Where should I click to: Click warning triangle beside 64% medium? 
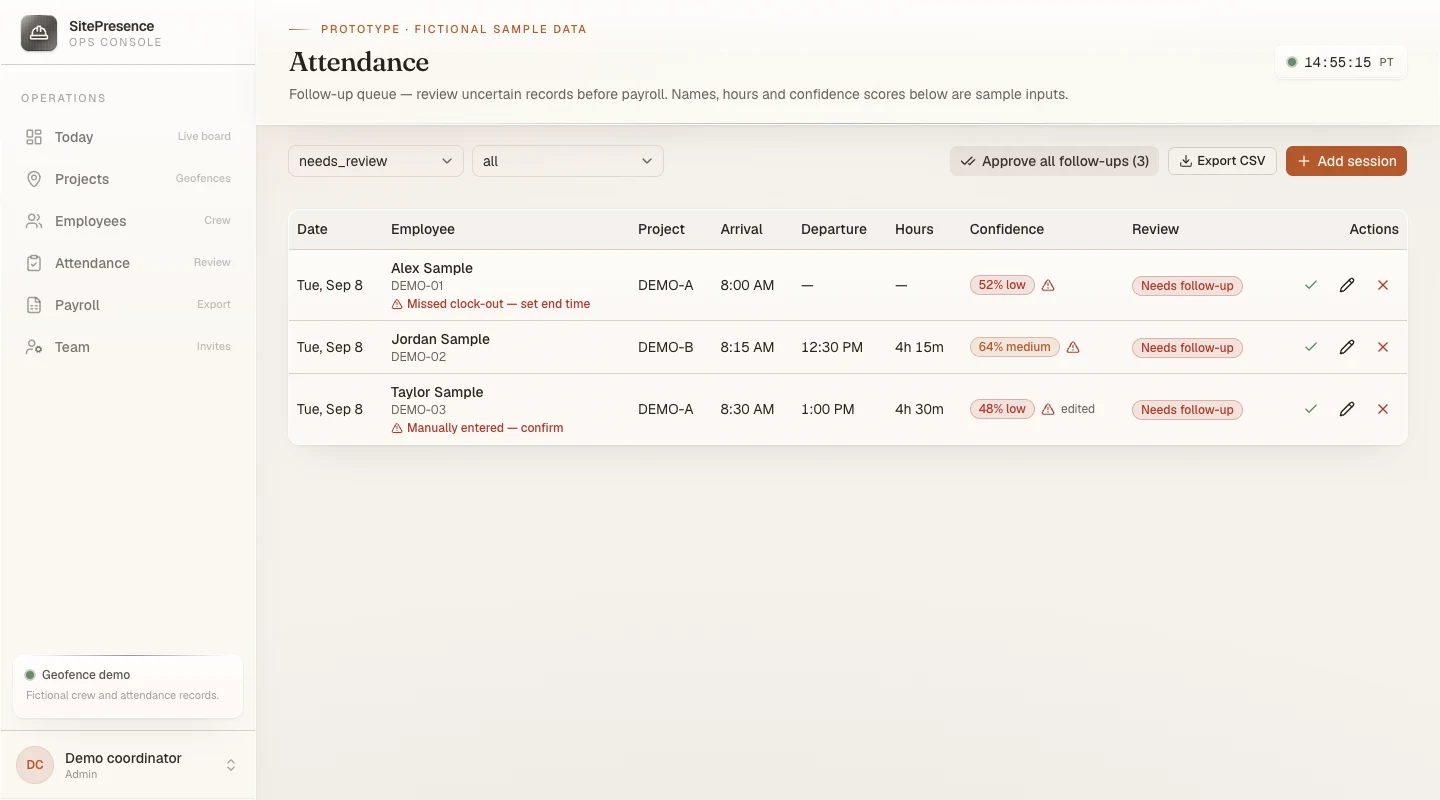(1073, 347)
